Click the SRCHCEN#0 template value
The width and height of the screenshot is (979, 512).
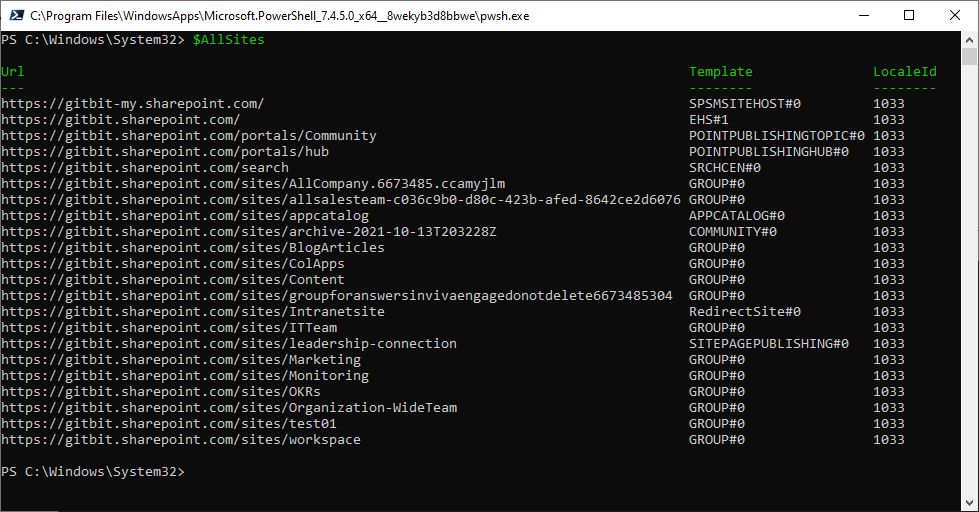tap(725, 167)
